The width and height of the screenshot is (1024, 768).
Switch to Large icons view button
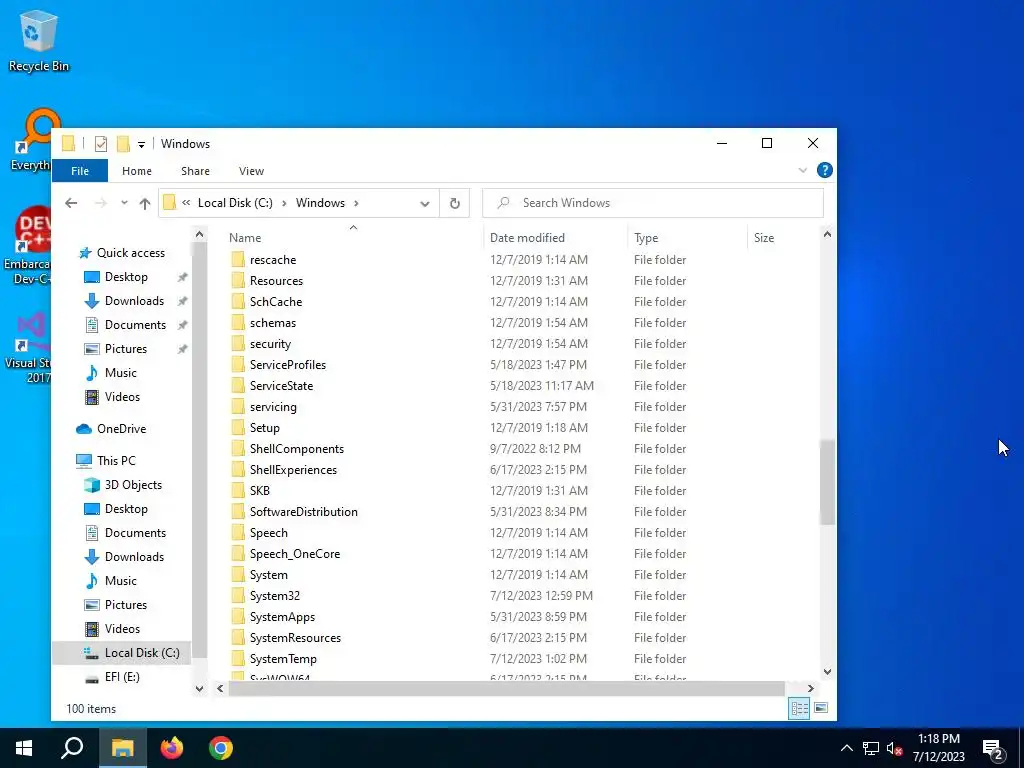tap(821, 709)
